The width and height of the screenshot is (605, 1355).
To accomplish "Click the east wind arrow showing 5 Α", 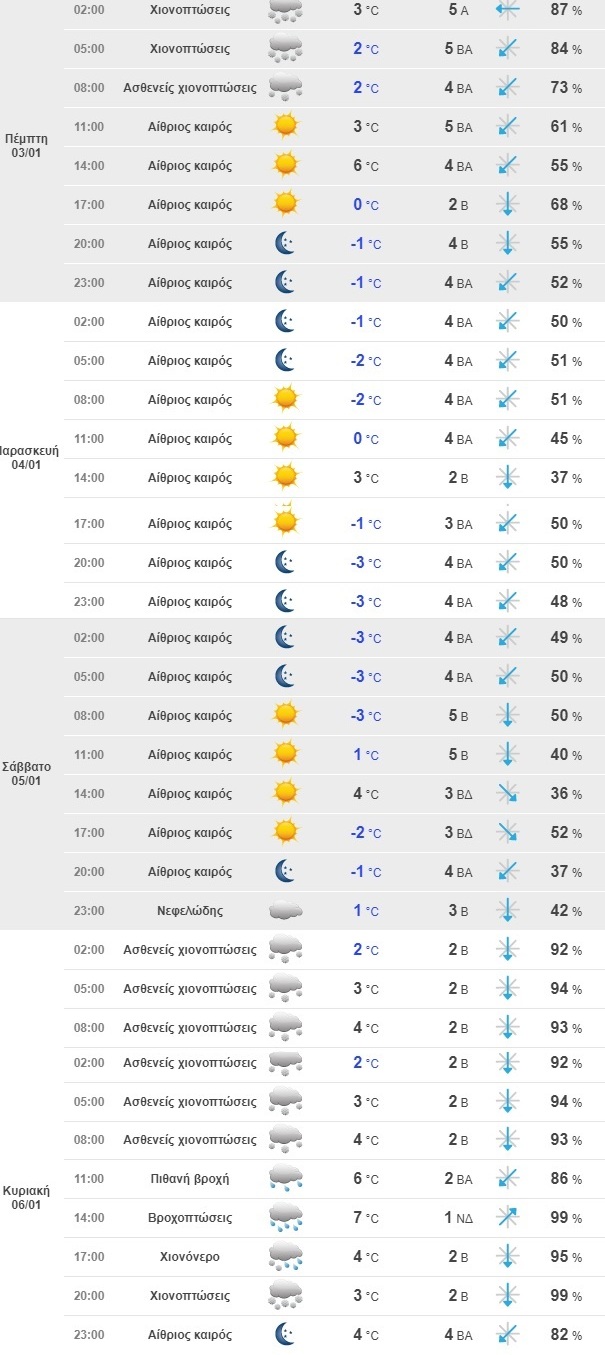I will pyautogui.click(x=508, y=9).
